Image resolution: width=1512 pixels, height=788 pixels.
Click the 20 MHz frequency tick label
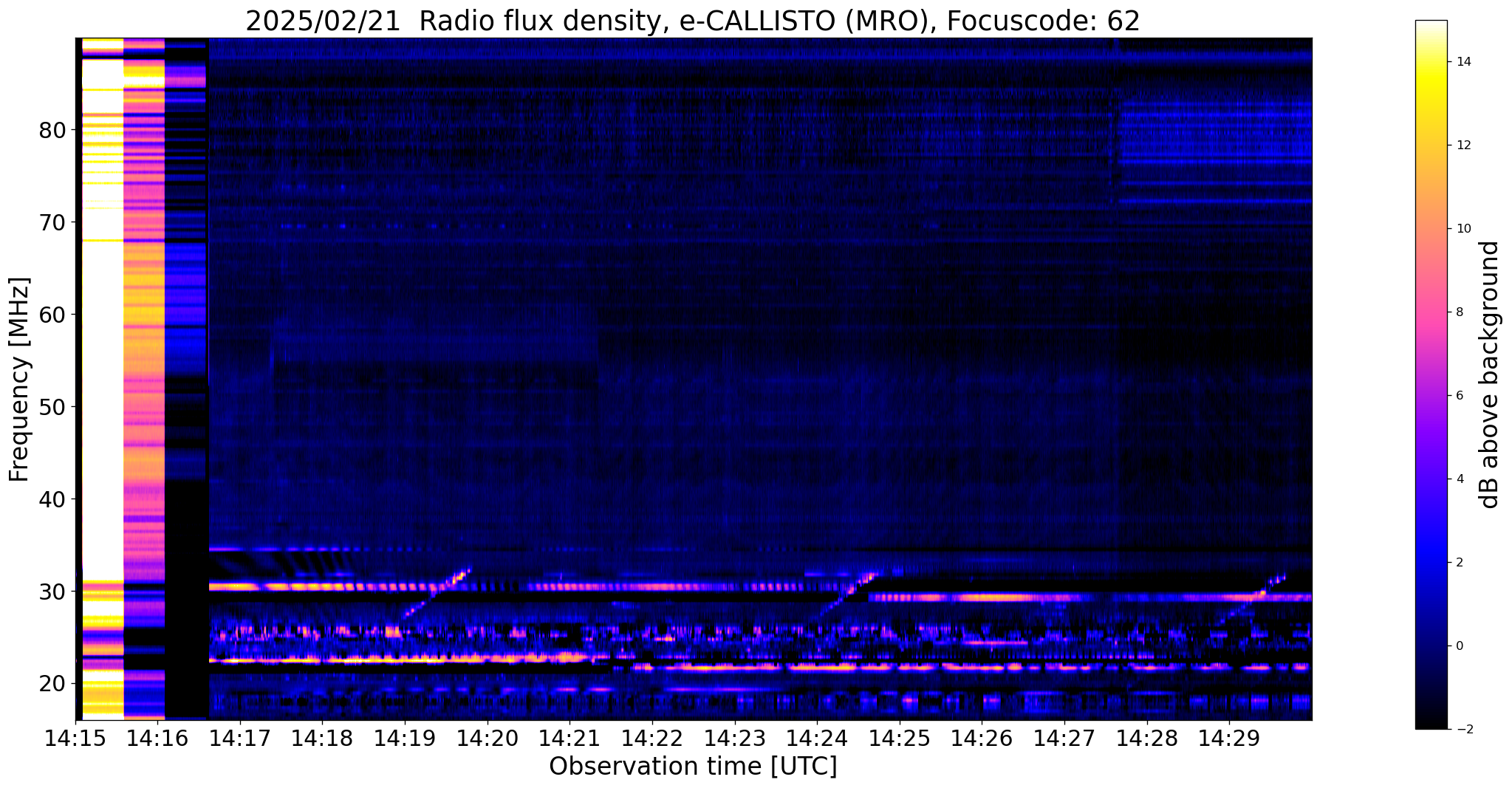52,685
